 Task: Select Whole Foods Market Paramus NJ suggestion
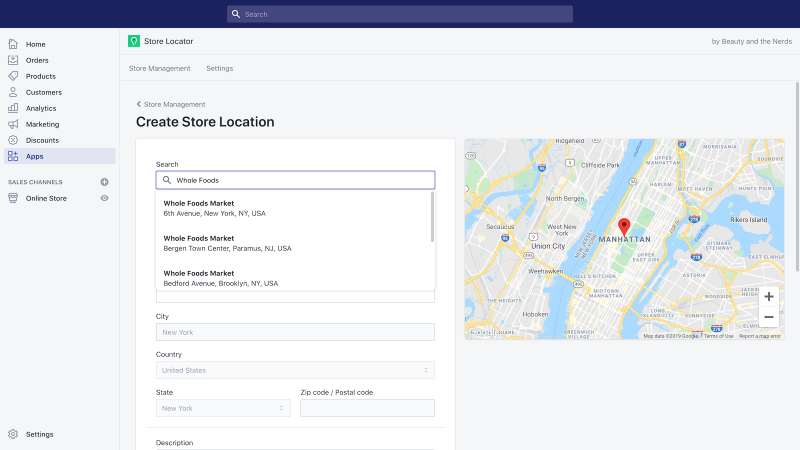tap(293, 243)
